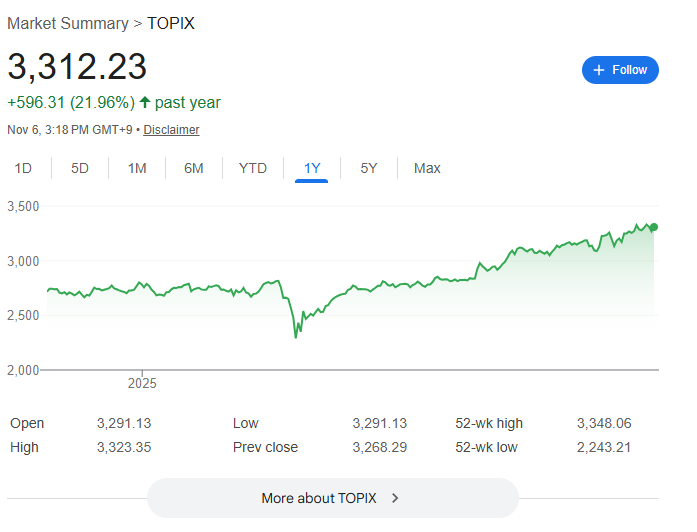Show the YTD chart view
Viewport: 697px width, 532px height.
click(x=253, y=168)
